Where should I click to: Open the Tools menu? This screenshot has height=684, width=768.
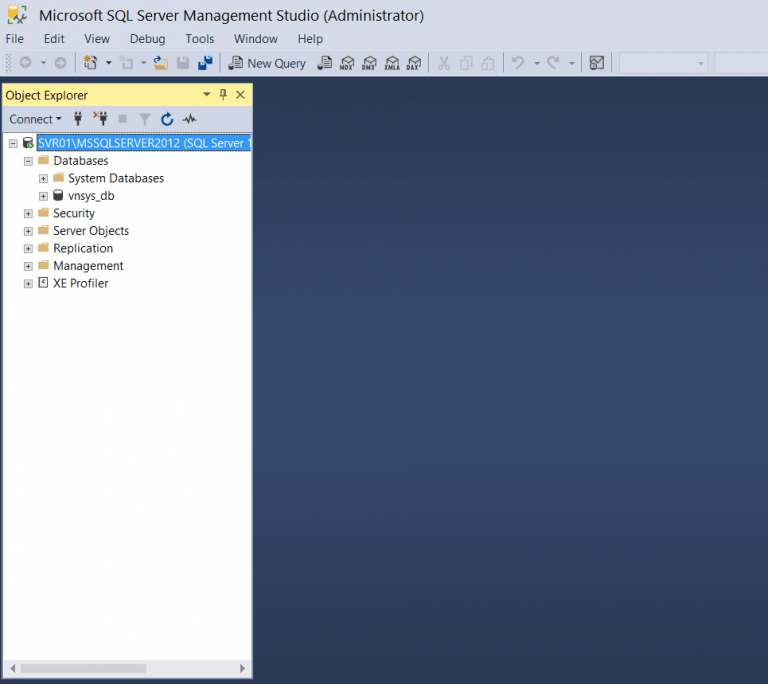click(200, 39)
